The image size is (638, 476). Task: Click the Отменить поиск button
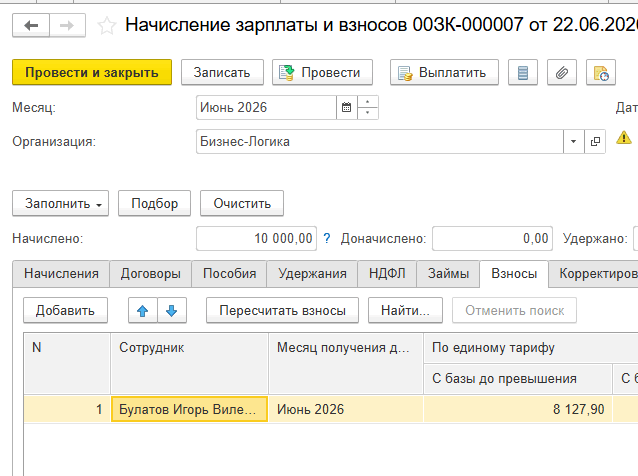coord(514,311)
